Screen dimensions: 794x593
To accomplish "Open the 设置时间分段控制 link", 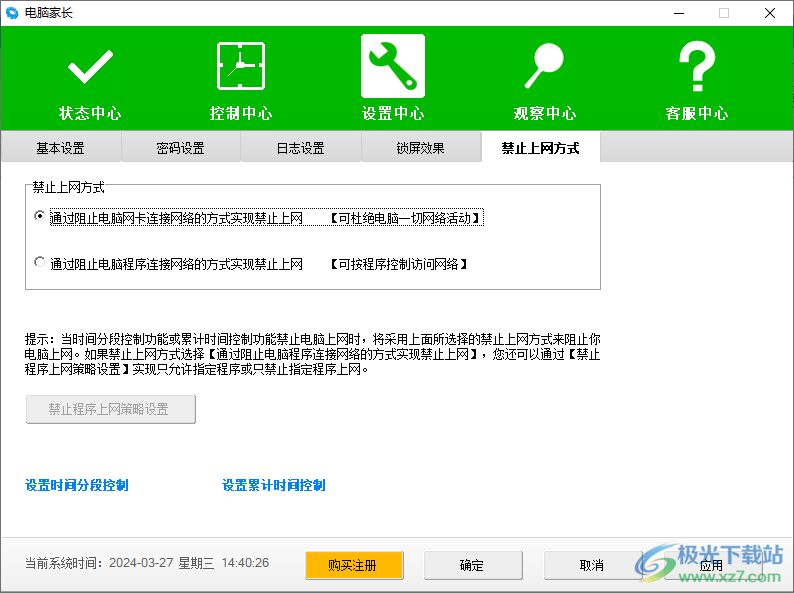I will (x=77, y=486).
